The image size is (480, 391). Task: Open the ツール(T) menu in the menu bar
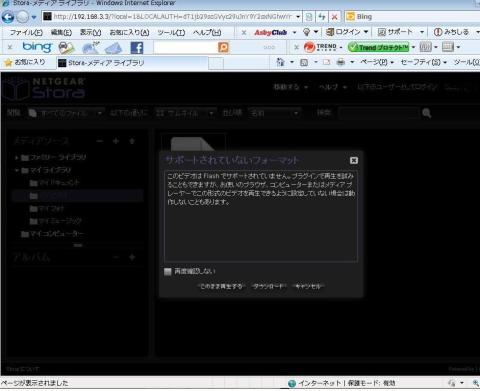(x=171, y=32)
